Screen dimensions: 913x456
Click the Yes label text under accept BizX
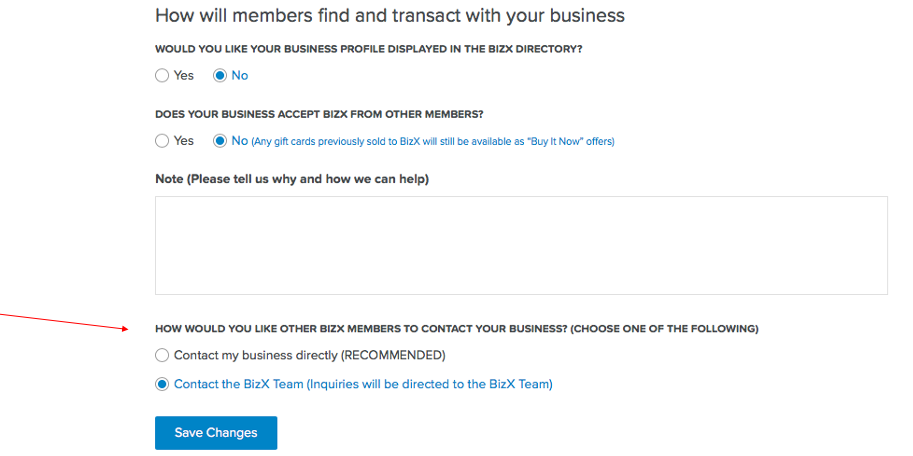[x=184, y=141]
